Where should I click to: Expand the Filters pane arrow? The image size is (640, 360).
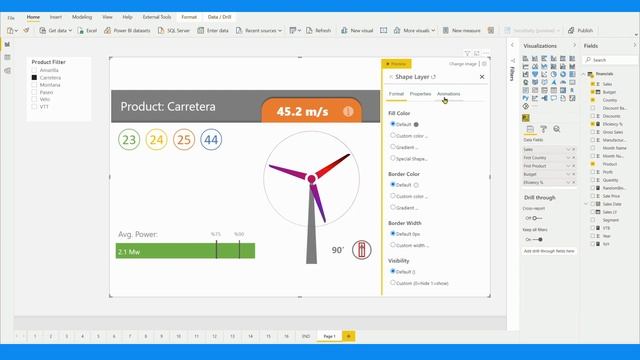point(513,45)
